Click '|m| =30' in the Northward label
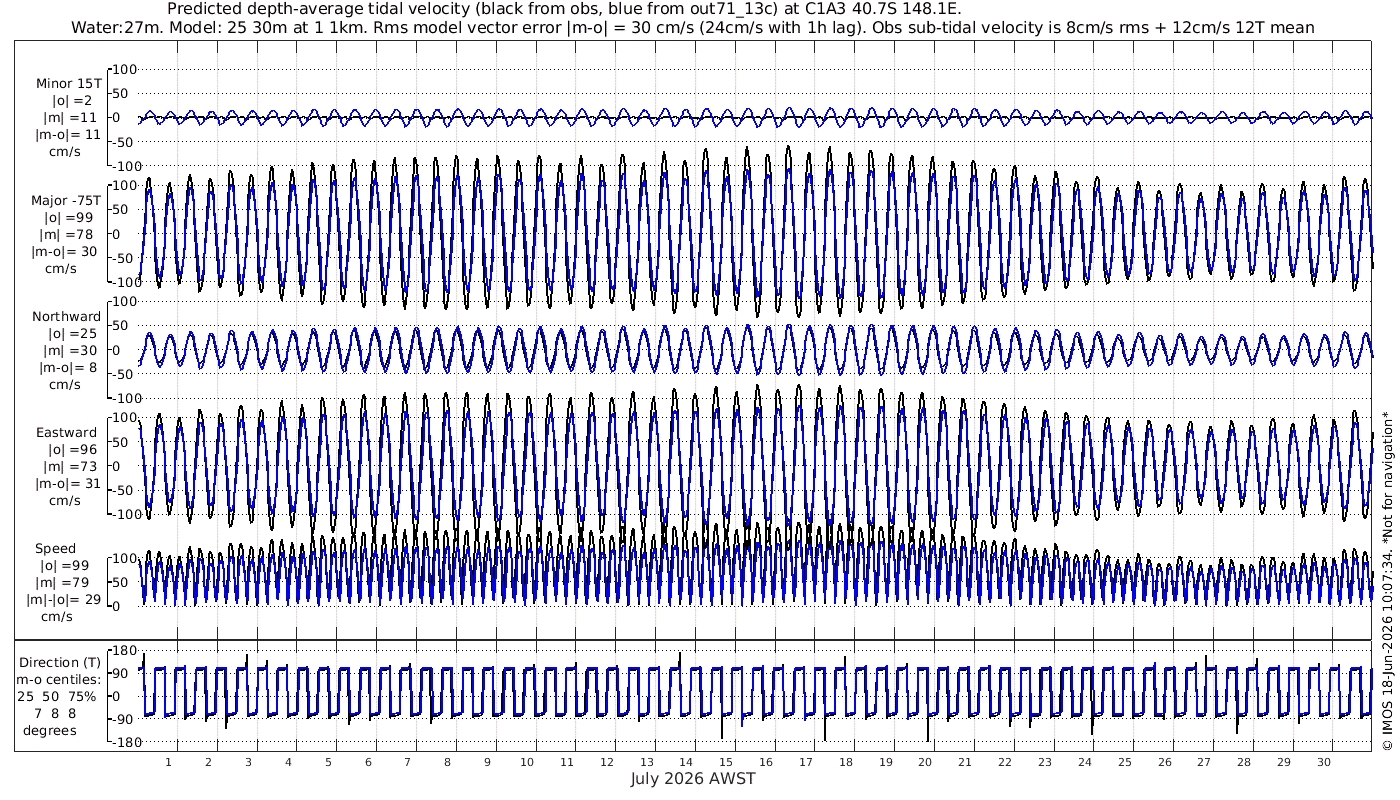Viewport: 1400px width, 800px height. pos(71,351)
